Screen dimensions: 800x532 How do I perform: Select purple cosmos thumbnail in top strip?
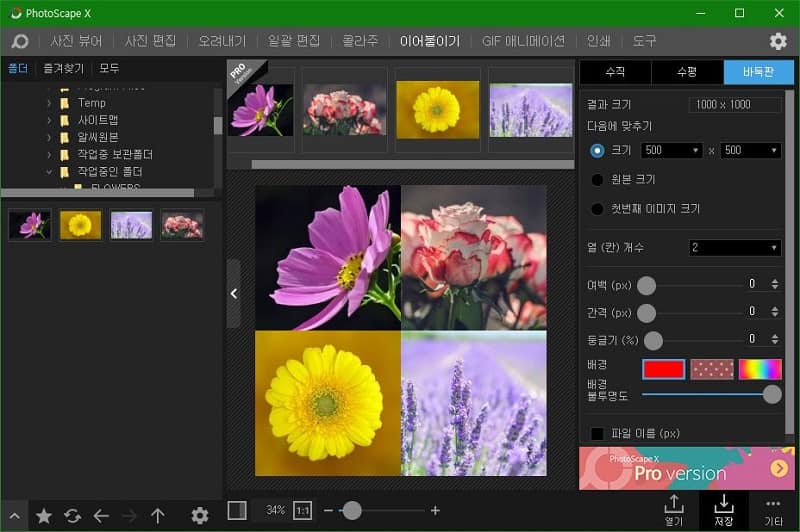(261, 110)
